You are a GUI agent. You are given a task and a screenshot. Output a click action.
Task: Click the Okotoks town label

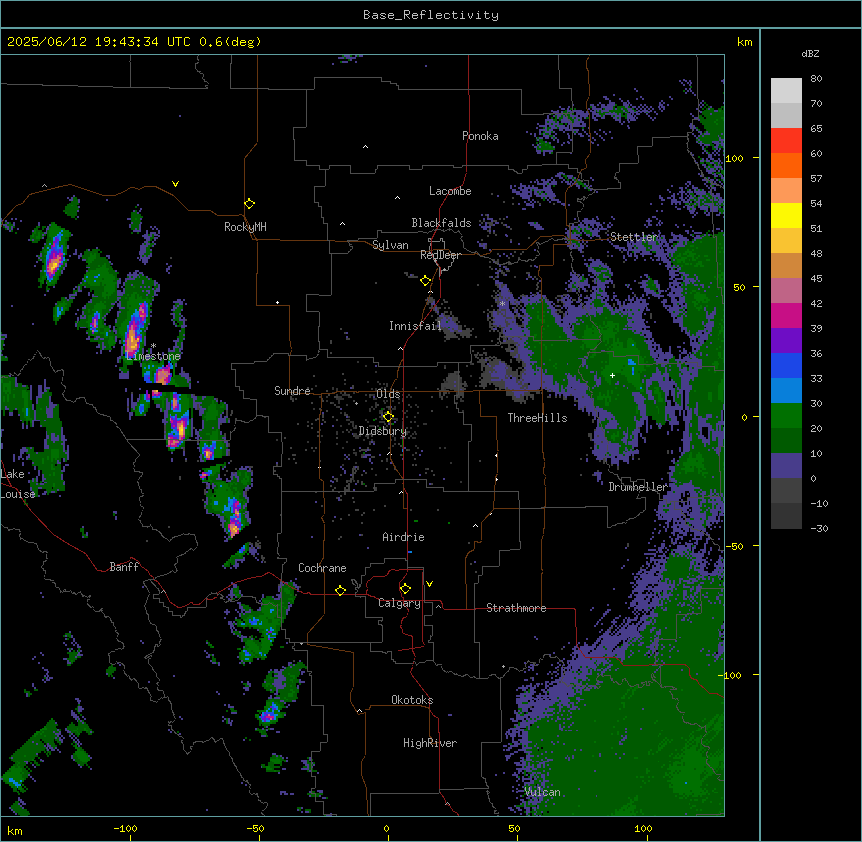point(412,700)
